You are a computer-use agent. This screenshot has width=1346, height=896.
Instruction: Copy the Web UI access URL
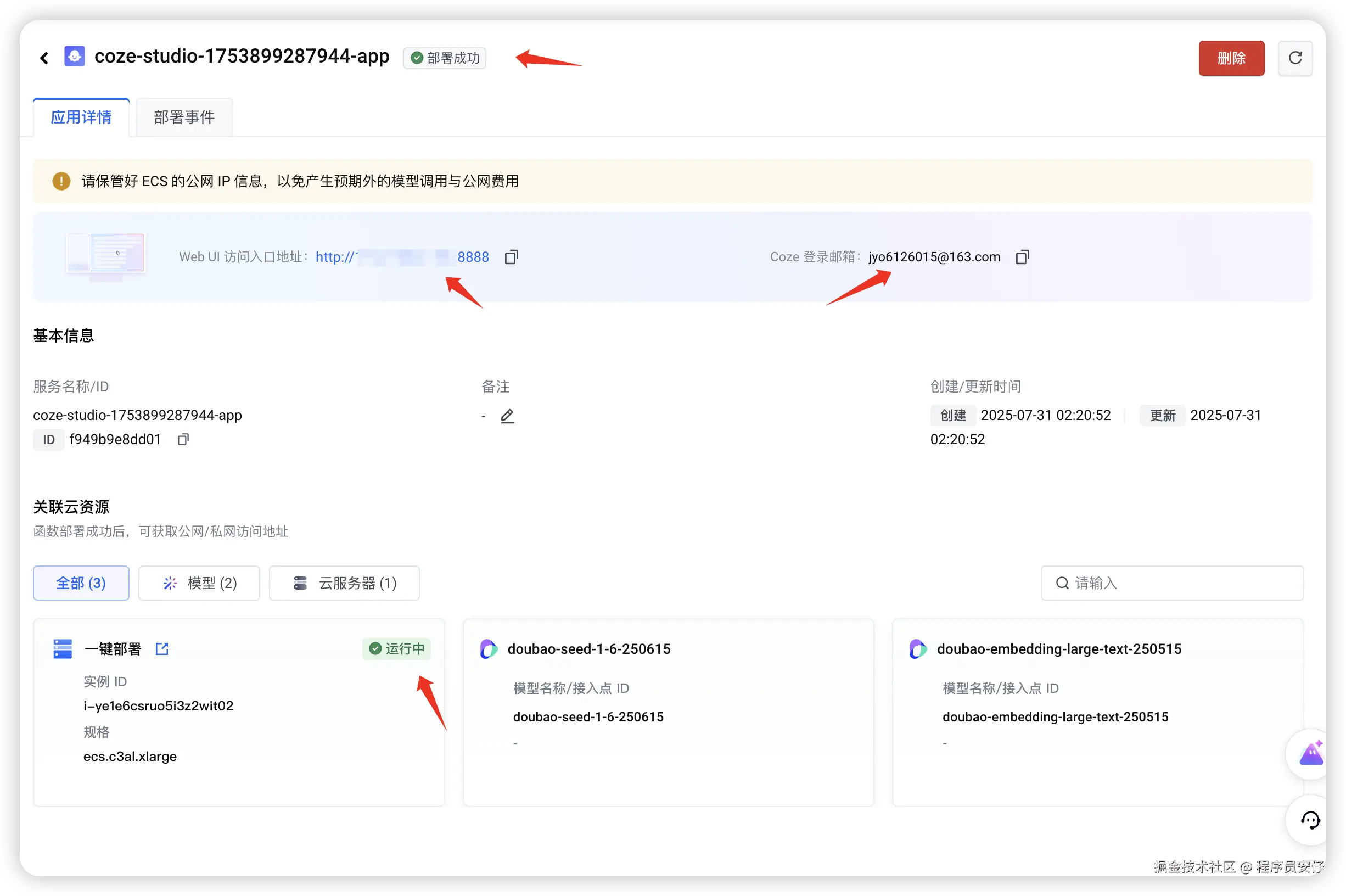[x=511, y=257]
